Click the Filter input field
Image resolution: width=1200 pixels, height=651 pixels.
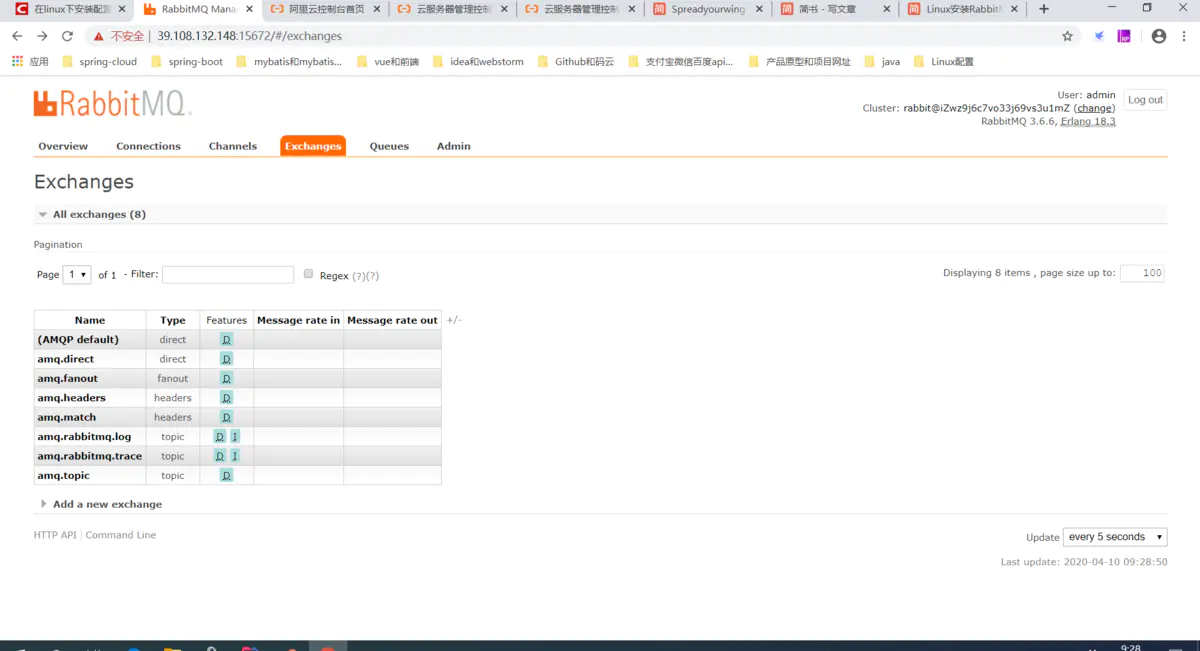coord(228,274)
